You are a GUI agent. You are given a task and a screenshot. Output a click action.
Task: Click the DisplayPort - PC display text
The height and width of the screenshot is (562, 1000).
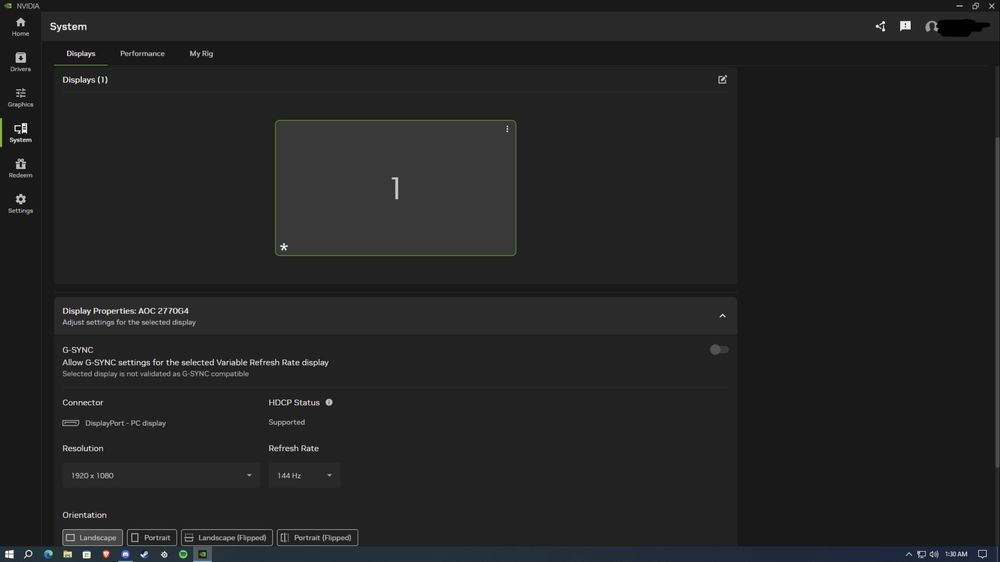126,423
